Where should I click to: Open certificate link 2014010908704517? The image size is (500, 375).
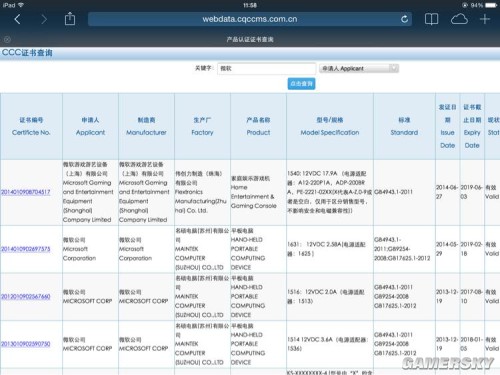click(26, 192)
